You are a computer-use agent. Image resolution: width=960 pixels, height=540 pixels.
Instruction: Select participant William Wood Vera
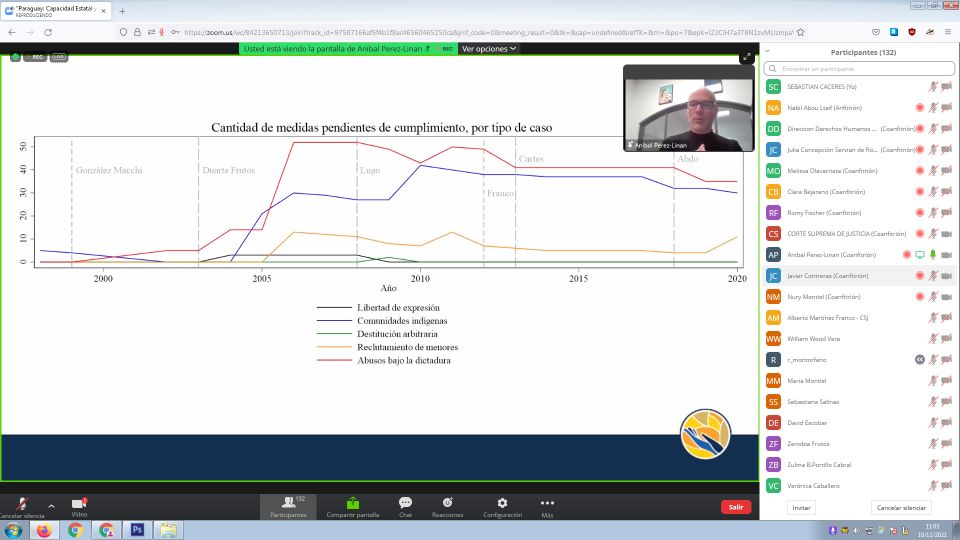(860, 339)
